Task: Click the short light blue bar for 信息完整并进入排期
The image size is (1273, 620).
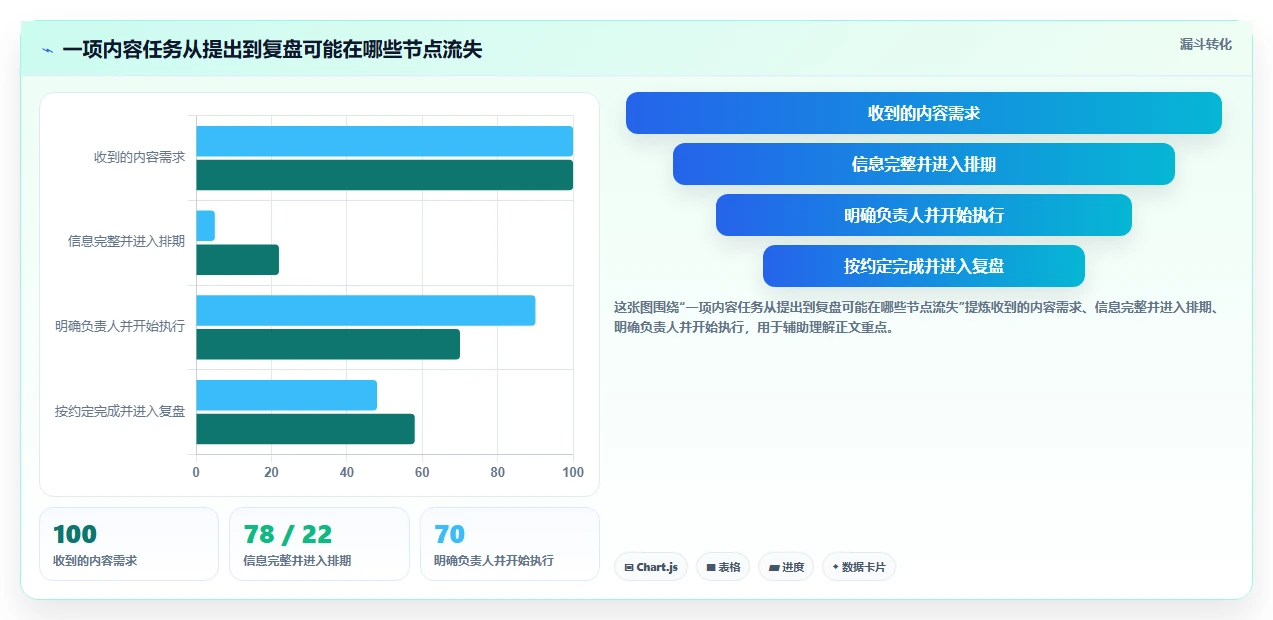Action: coord(205,226)
